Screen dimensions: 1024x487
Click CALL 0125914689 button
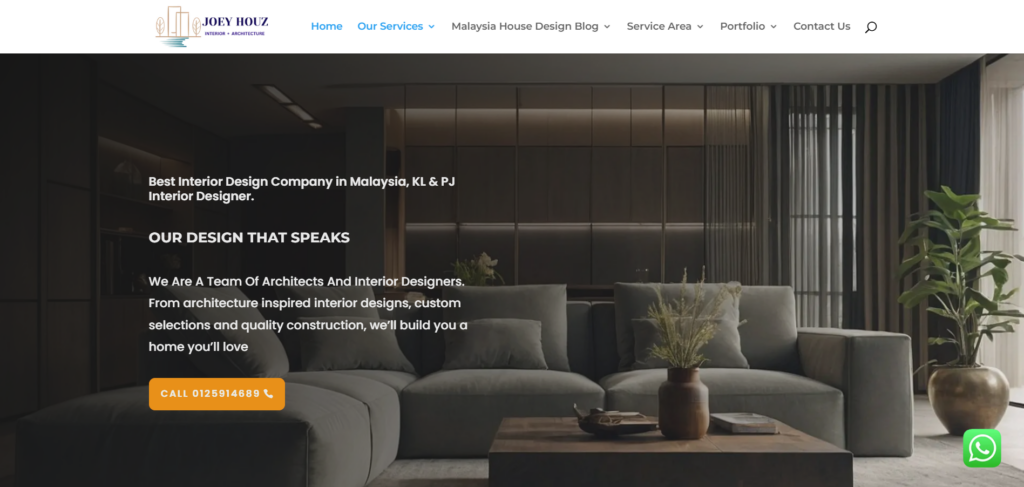pyautogui.click(x=217, y=394)
